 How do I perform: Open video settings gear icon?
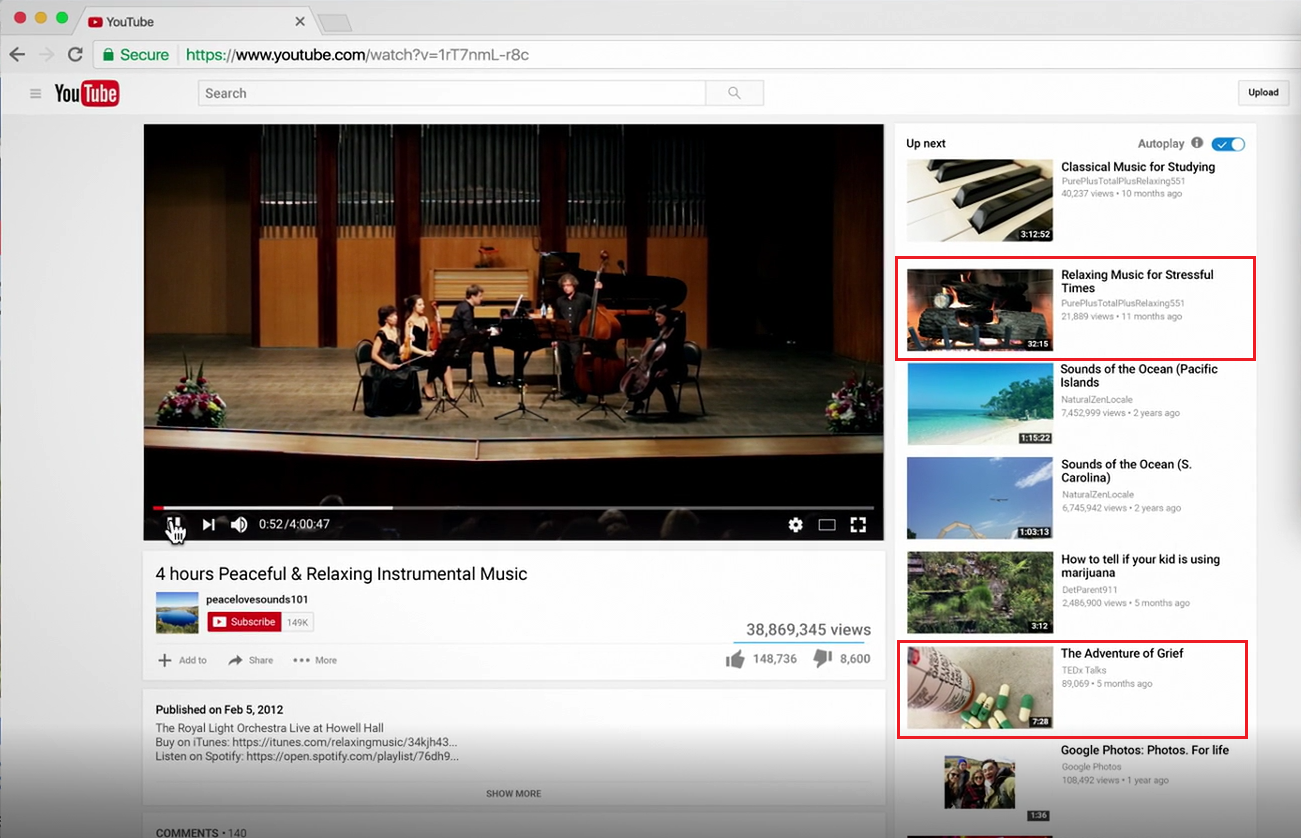(x=795, y=525)
